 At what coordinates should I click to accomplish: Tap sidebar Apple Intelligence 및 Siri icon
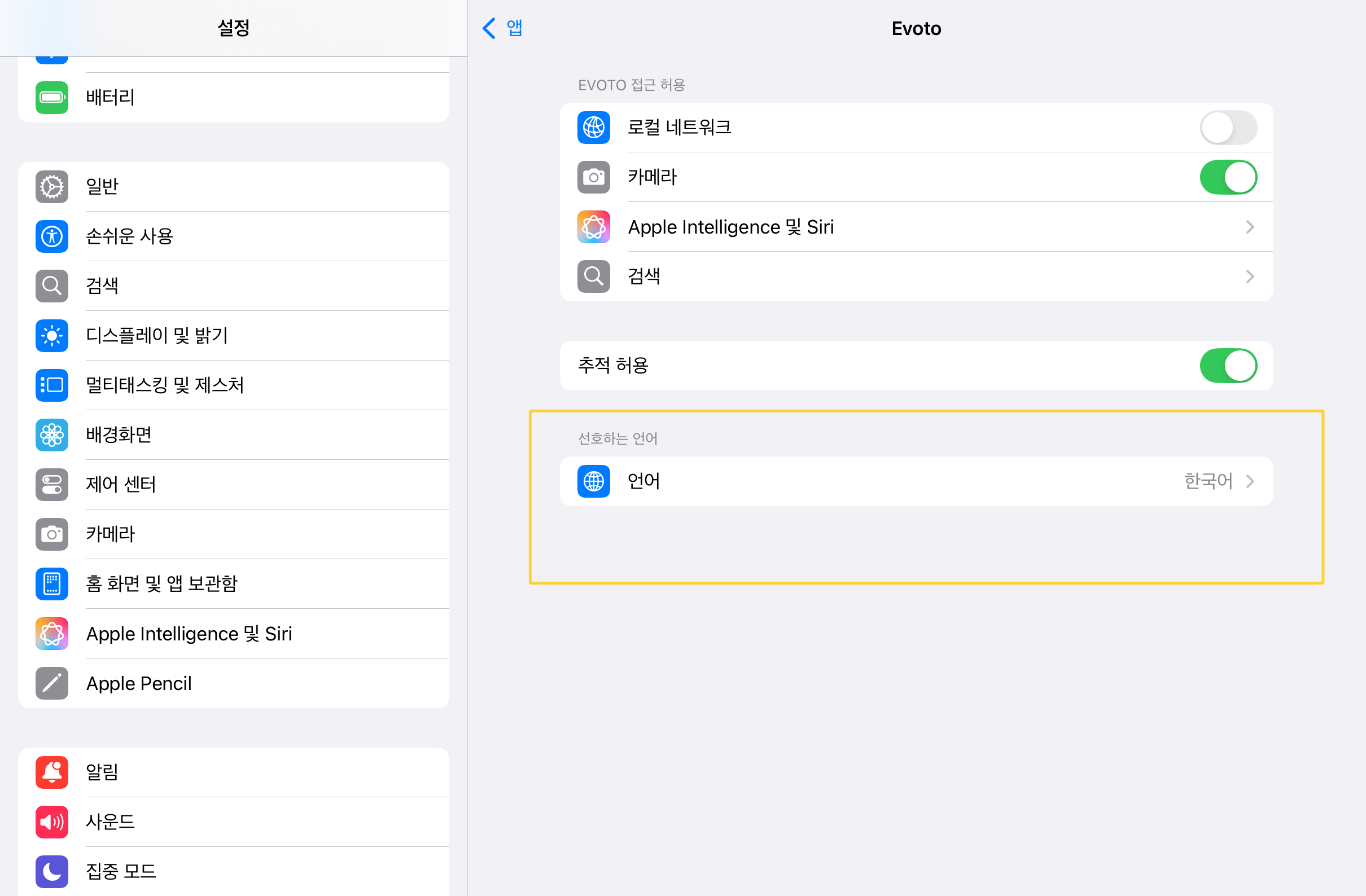pos(52,634)
